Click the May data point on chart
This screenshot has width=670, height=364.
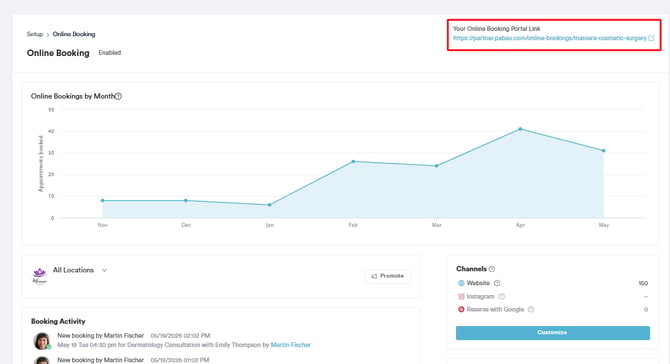click(x=603, y=150)
